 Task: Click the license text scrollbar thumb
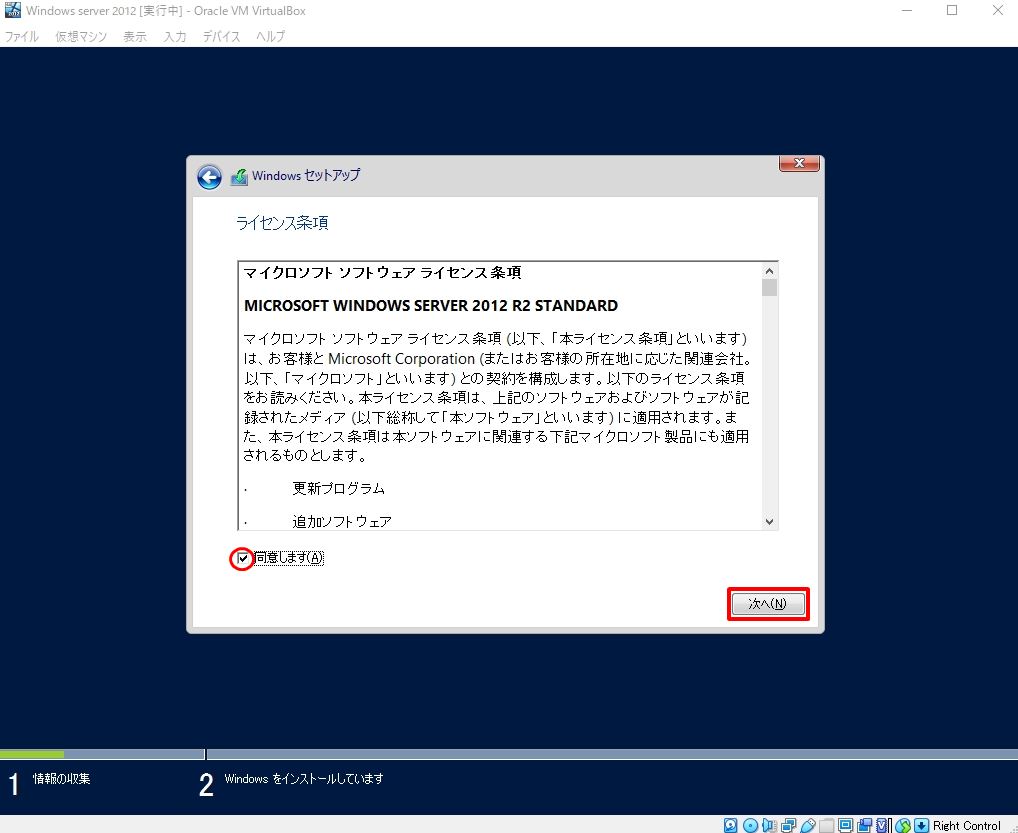pos(769,288)
